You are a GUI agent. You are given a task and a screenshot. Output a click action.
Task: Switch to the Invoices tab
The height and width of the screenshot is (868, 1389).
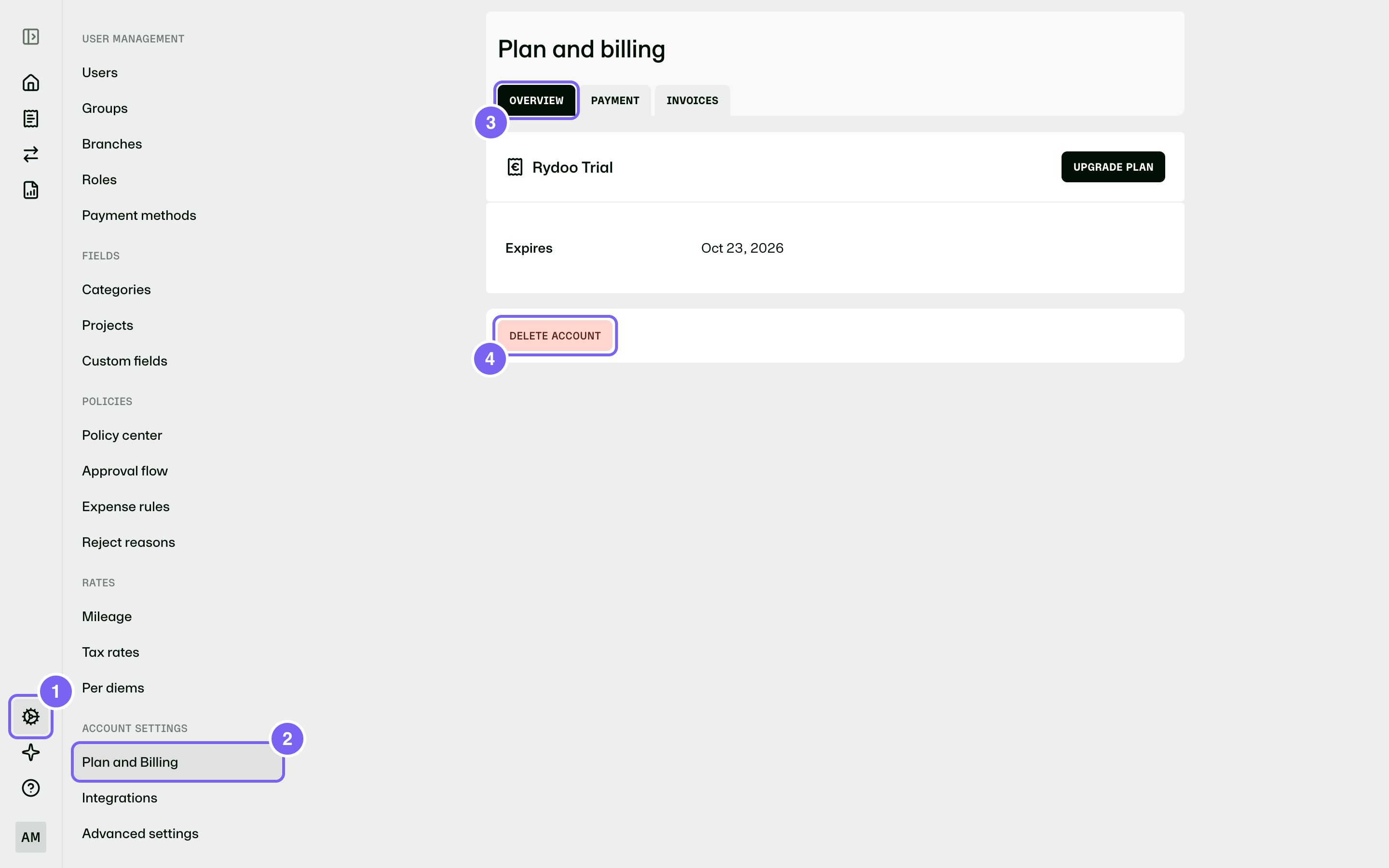point(692,100)
